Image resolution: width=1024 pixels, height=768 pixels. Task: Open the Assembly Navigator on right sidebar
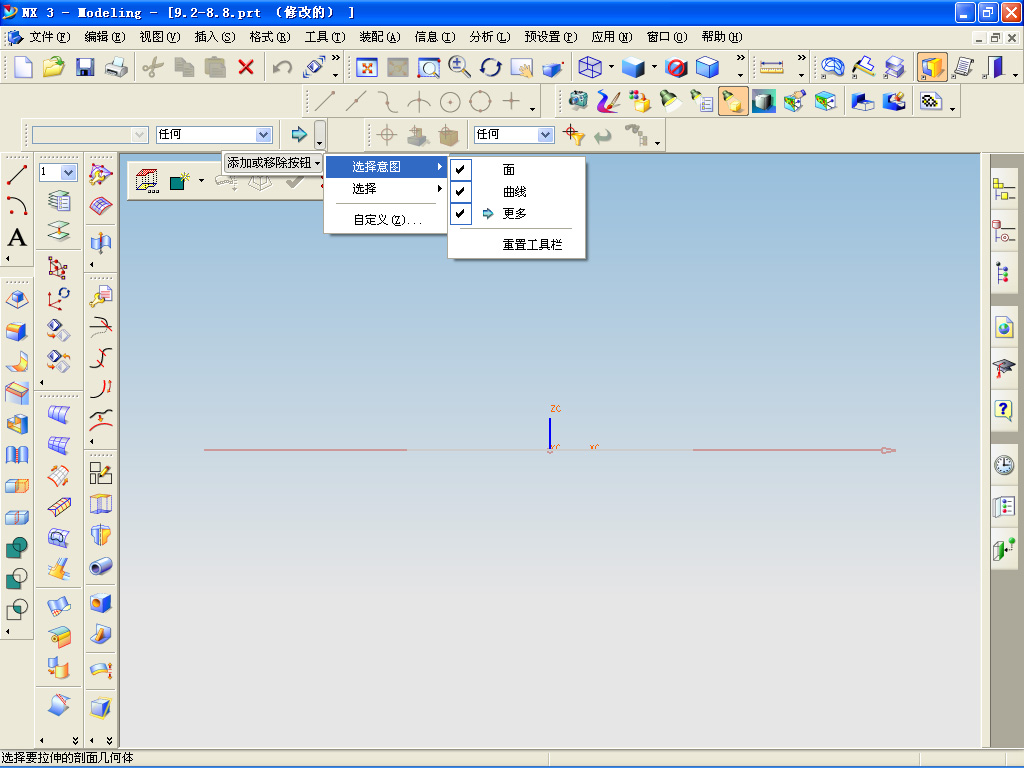(x=1004, y=189)
